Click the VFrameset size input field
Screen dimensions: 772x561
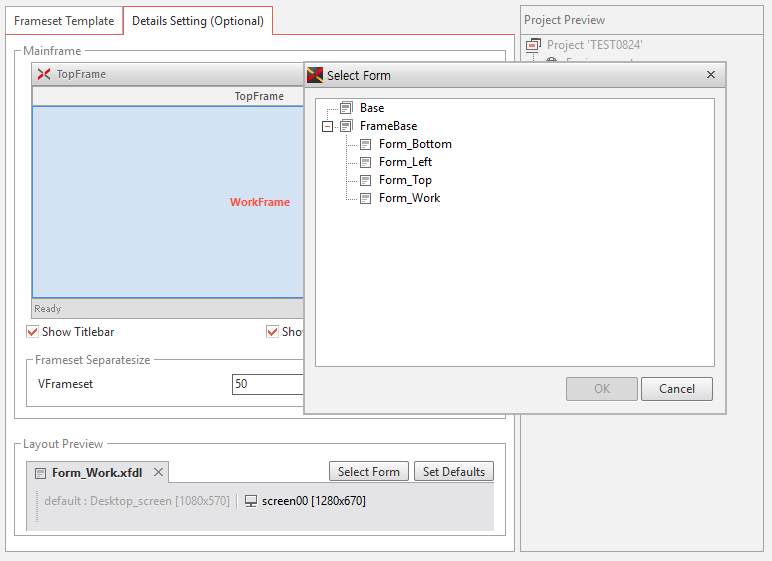pos(267,384)
